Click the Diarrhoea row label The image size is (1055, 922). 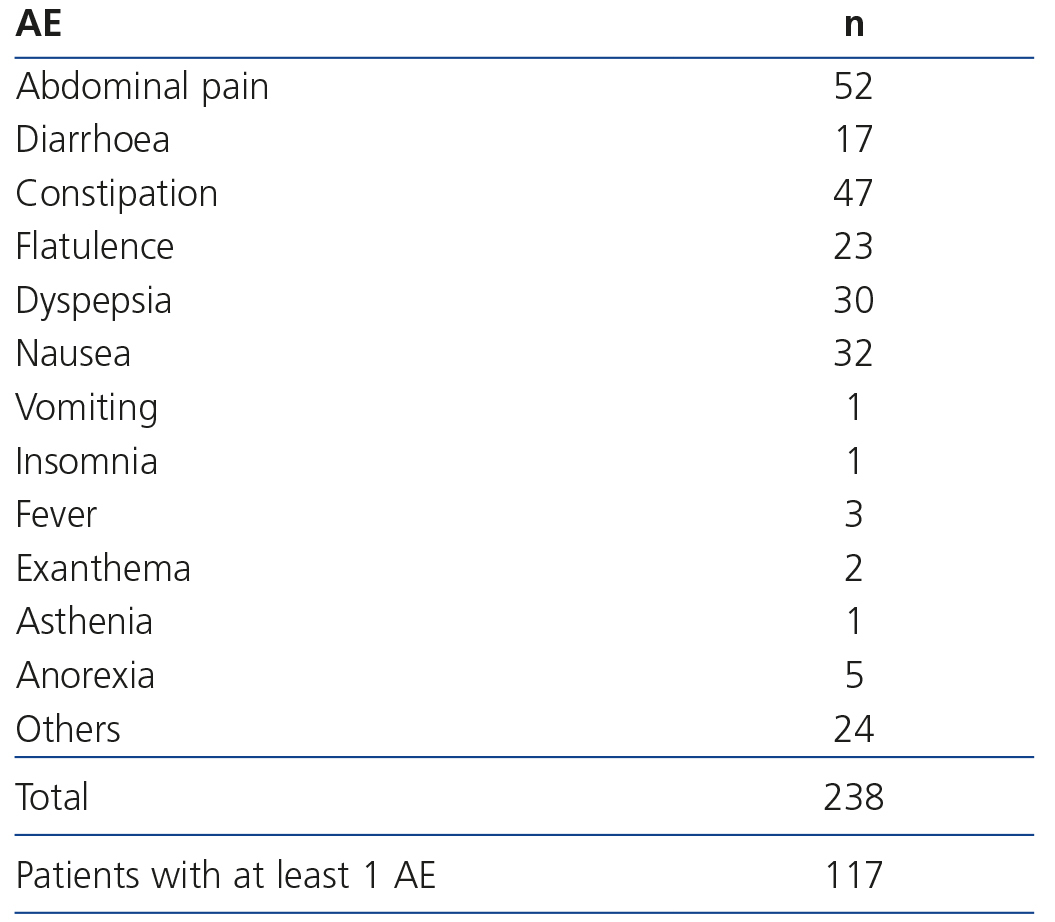coord(92,140)
